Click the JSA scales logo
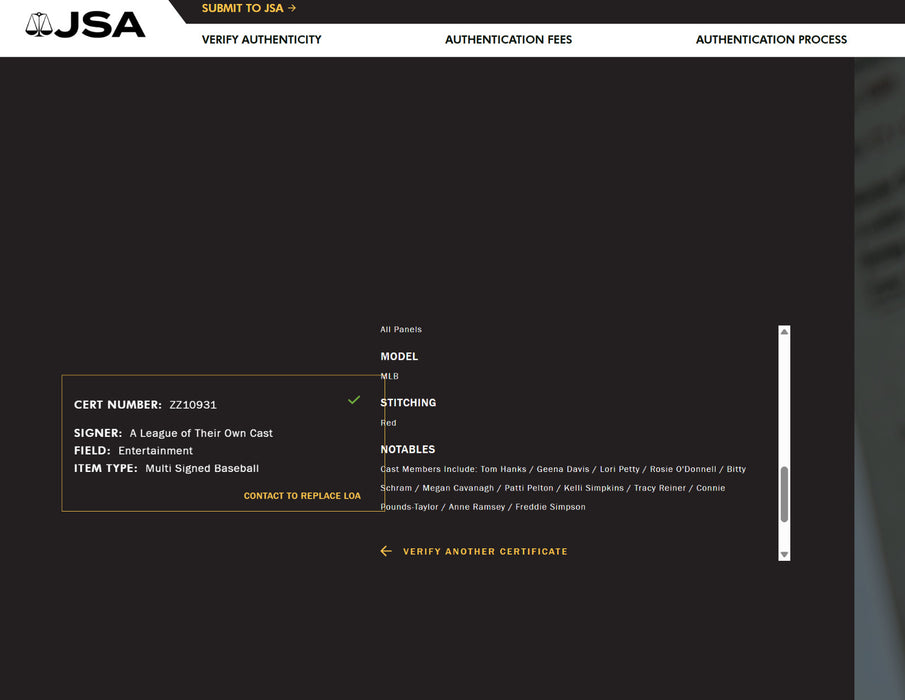The image size is (905, 700). coord(85,25)
